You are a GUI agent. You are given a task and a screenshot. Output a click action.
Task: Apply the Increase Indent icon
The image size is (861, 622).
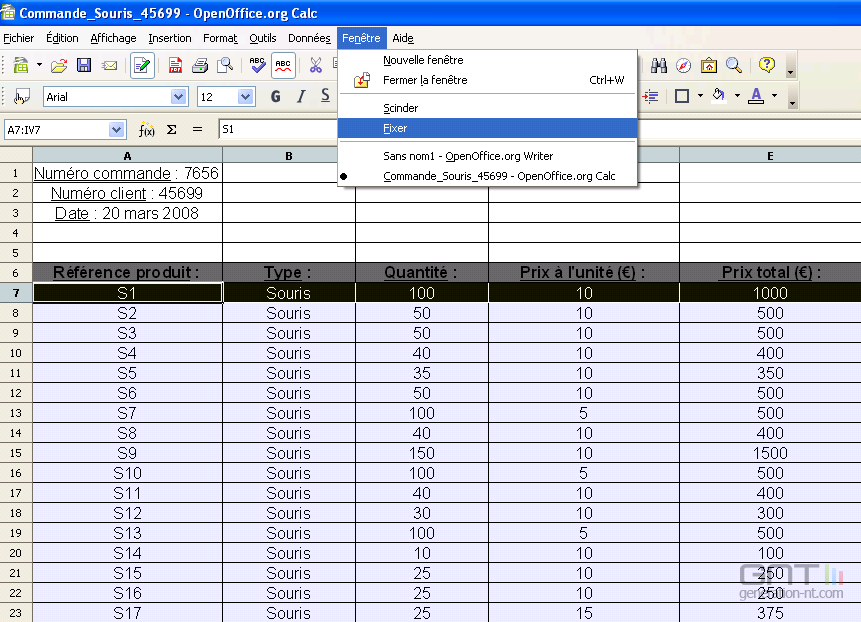tap(651, 95)
